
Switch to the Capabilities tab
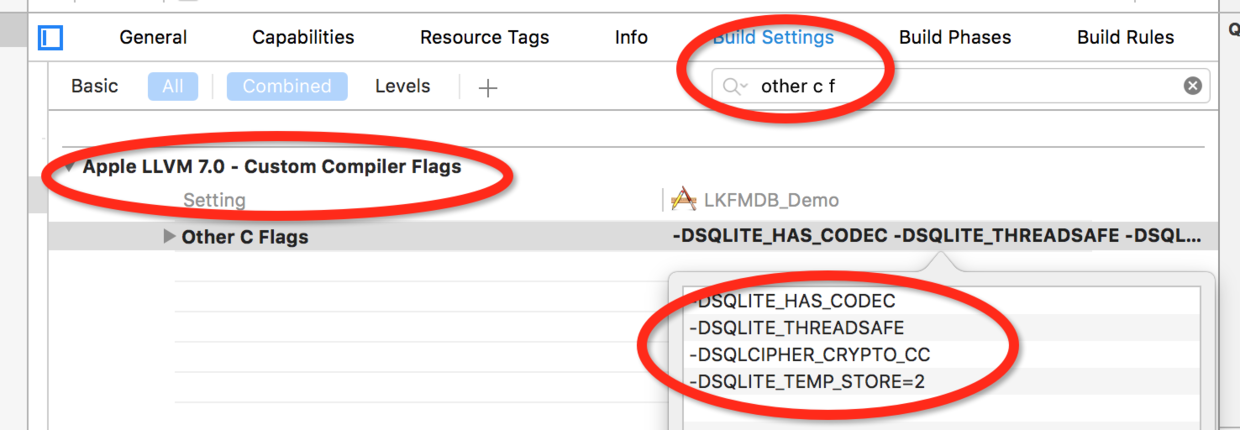click(x=303, y=38)
